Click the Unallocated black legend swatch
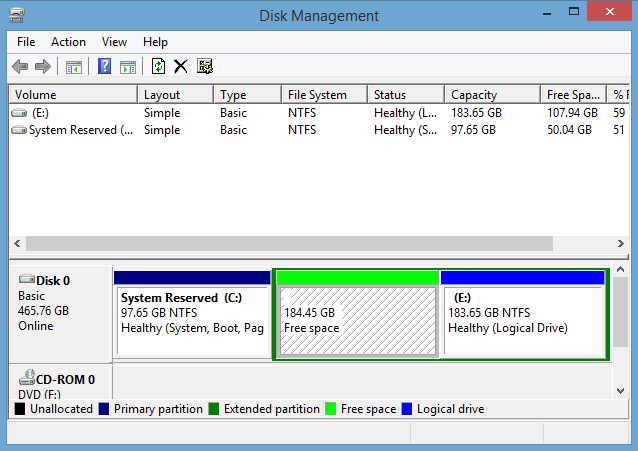Viewport: 638px width, 451px height. pyautogui.click(x=20, y=409)
